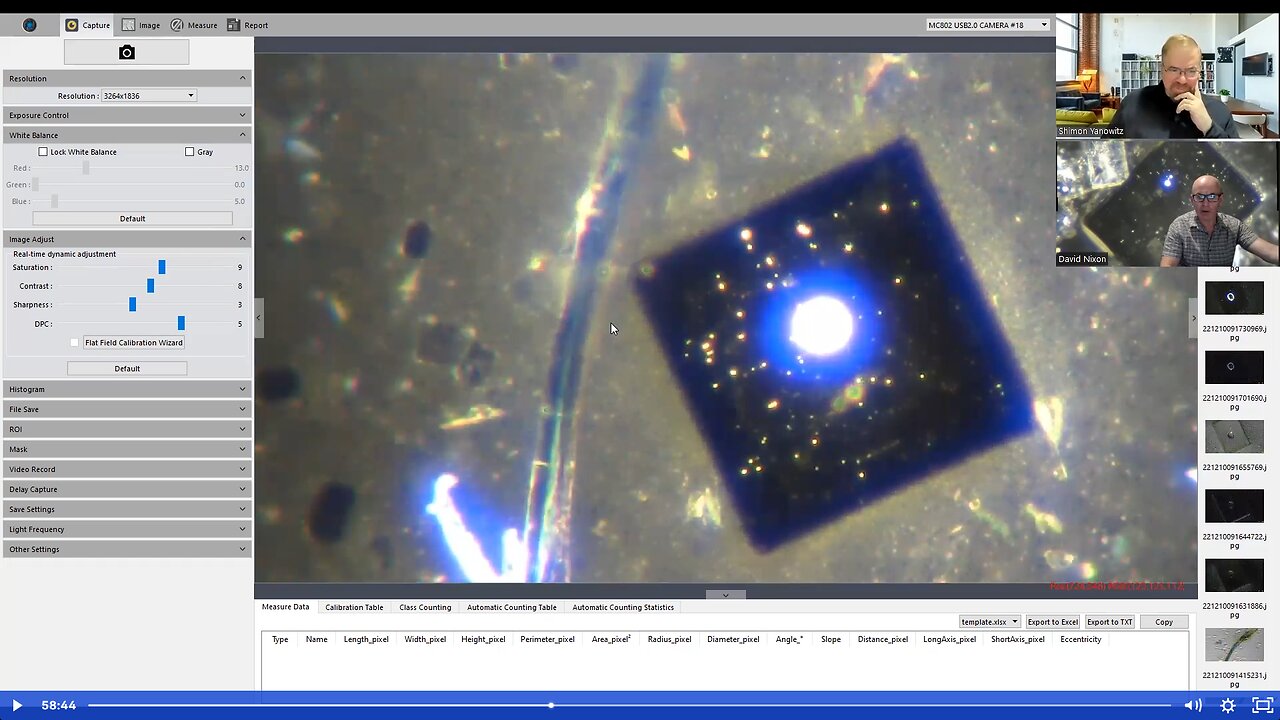
Task: Expand the ROI section
Action: (x=126, y=429)
